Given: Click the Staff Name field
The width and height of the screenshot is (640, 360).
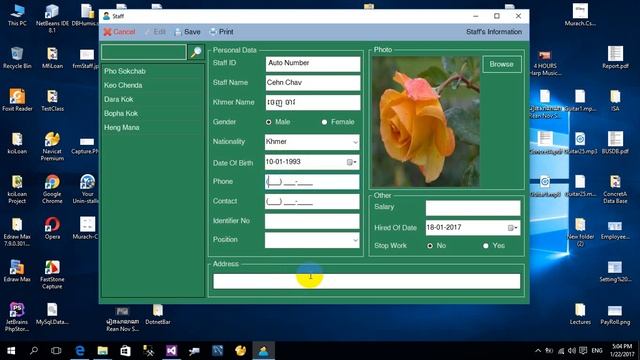Looking at the screenshot, I should click(x=313, y=83).
